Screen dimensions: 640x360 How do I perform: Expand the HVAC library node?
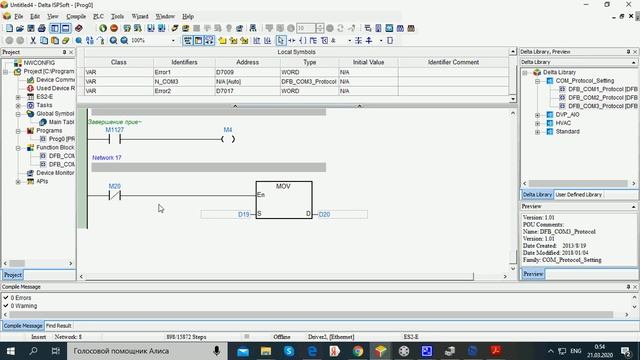pyautogui.click(x=537, y=123)
